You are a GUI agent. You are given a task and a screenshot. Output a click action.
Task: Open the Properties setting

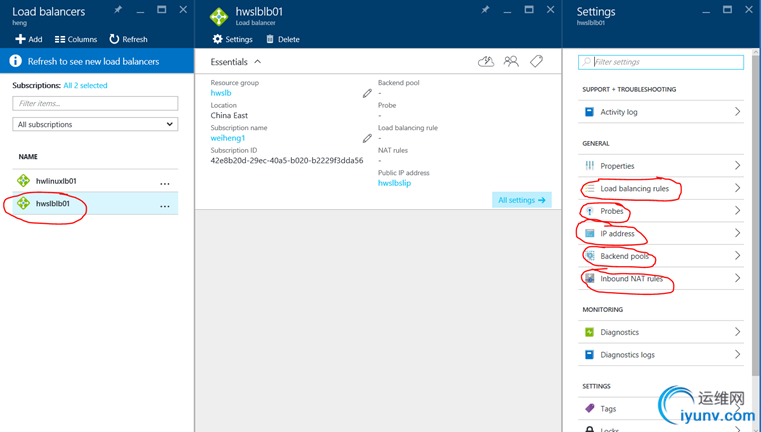click(661, 166)
